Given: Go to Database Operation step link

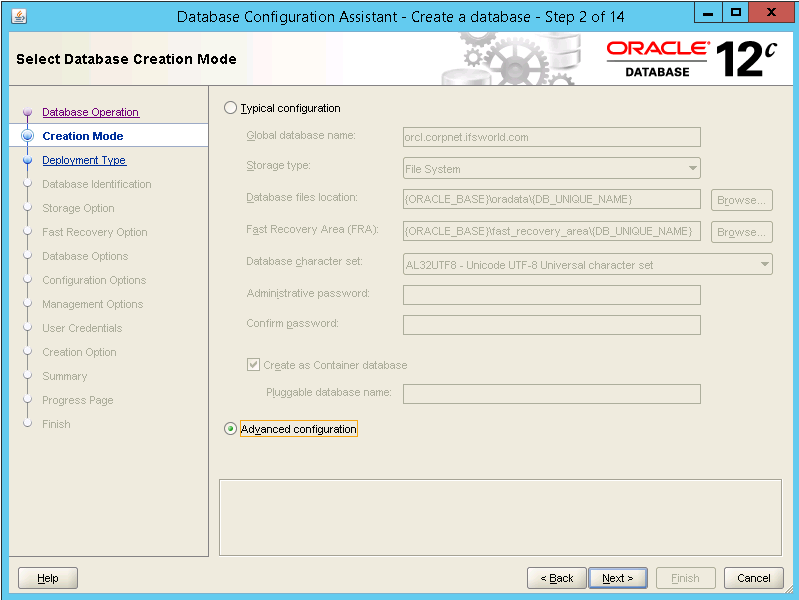Looking at the screenshot, I should pos(90,112).
